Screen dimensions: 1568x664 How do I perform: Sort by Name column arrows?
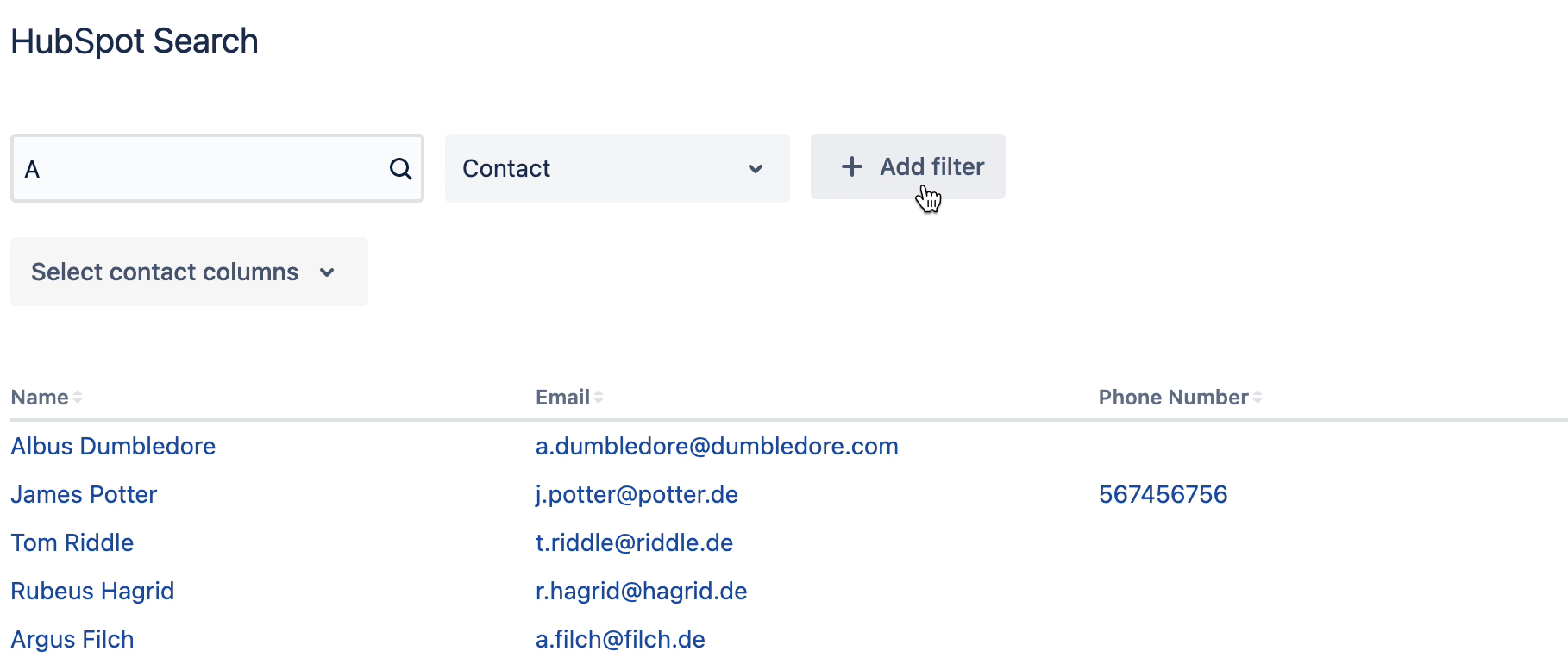(x=78, y=398)
